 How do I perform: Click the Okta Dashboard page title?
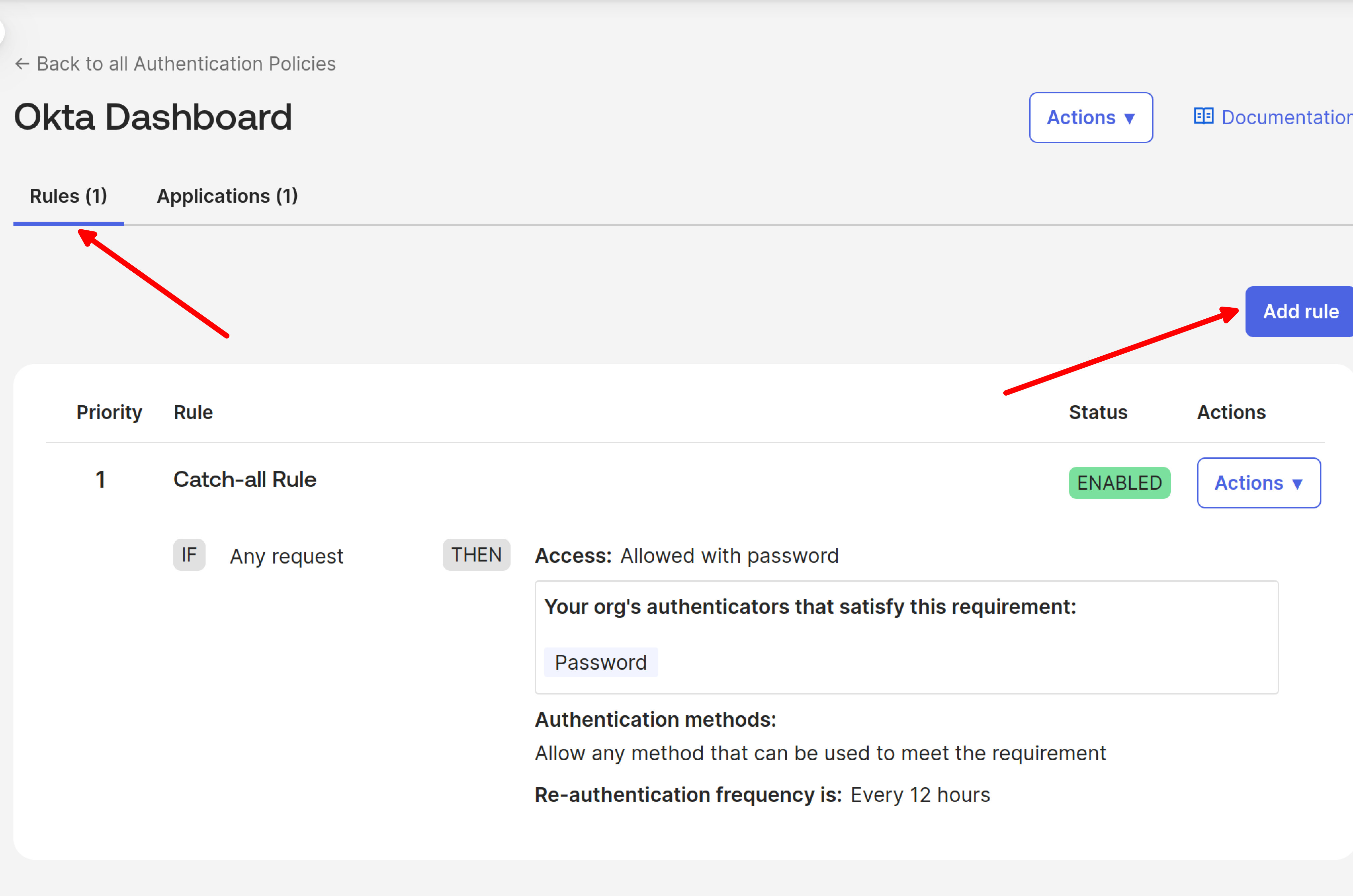153,117
